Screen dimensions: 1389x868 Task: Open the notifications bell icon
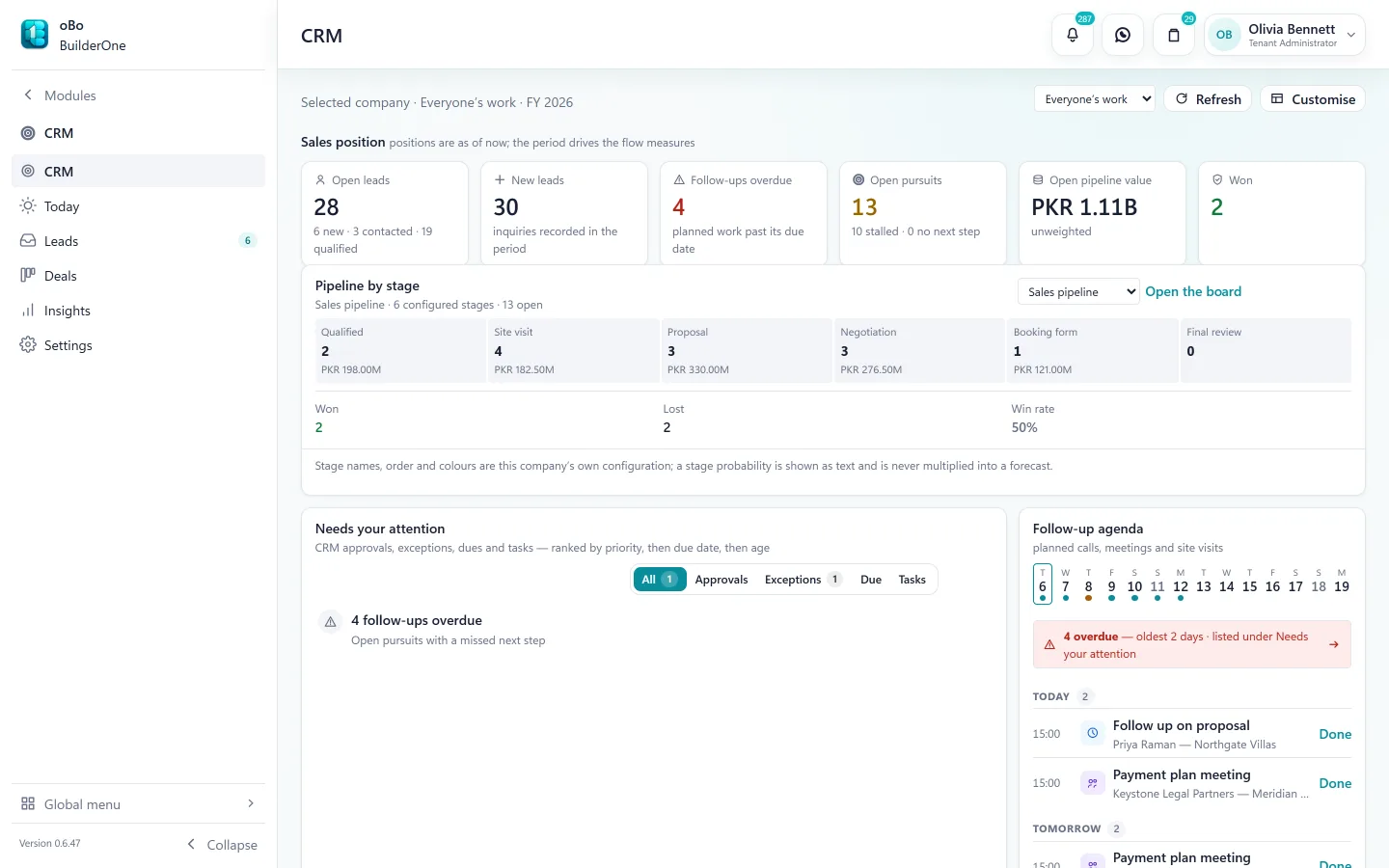point(1073,35)
